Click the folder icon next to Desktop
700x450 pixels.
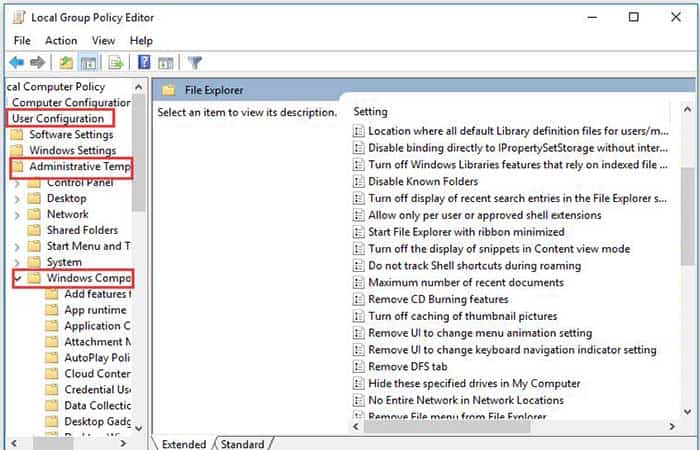34,198
